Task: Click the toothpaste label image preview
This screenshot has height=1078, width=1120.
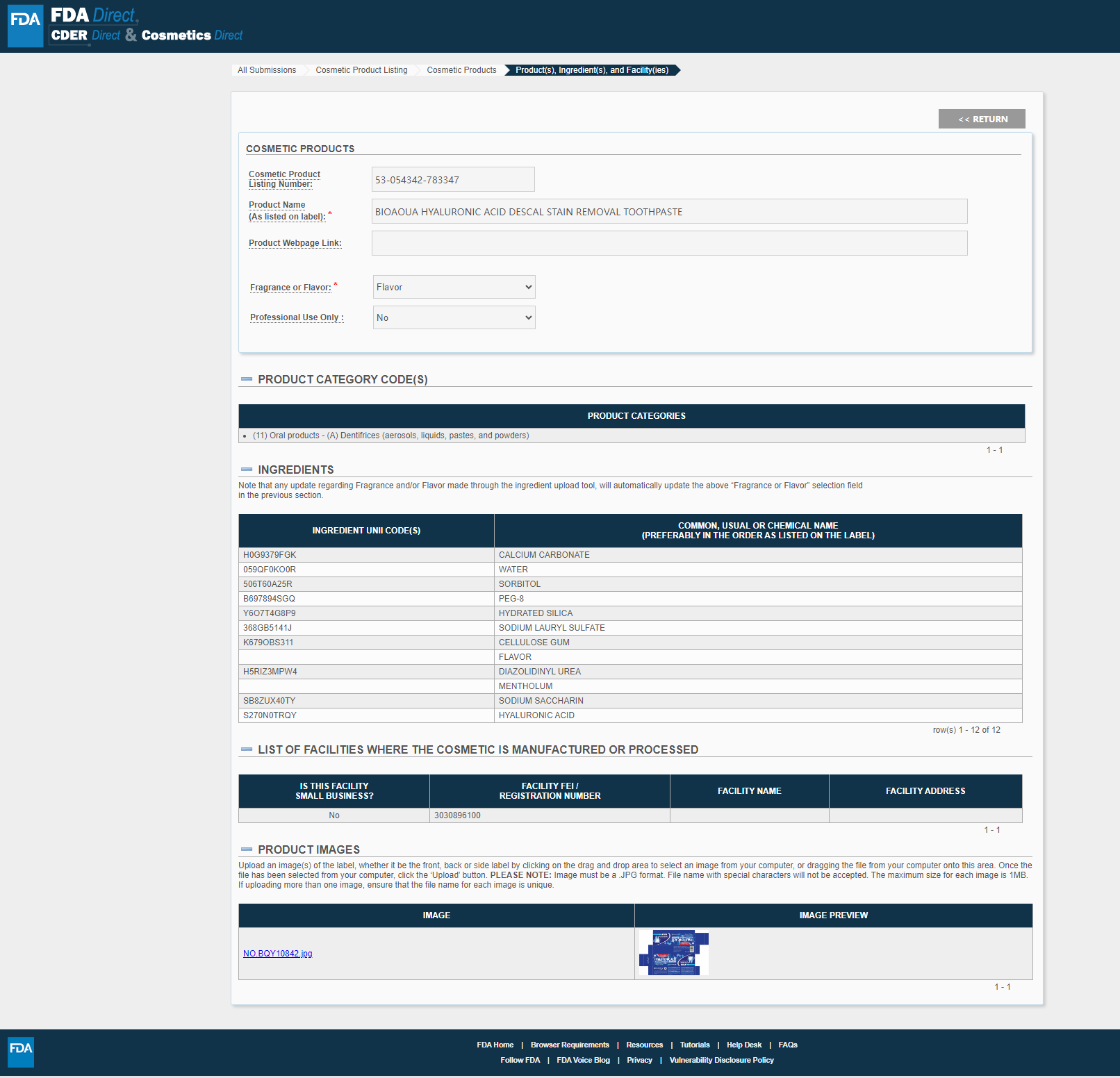Action: 673,953
